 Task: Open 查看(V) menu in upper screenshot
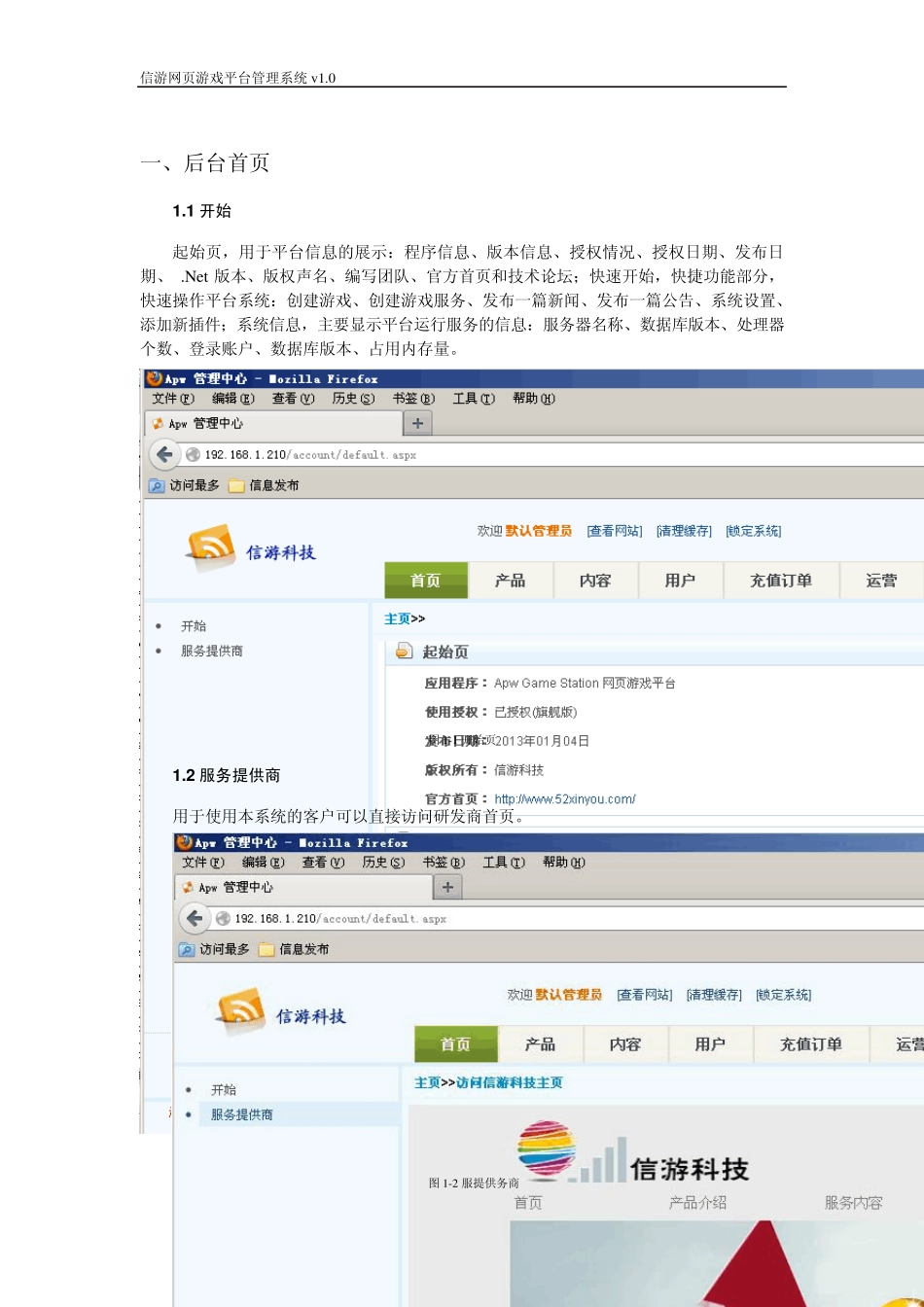(293, 399)
